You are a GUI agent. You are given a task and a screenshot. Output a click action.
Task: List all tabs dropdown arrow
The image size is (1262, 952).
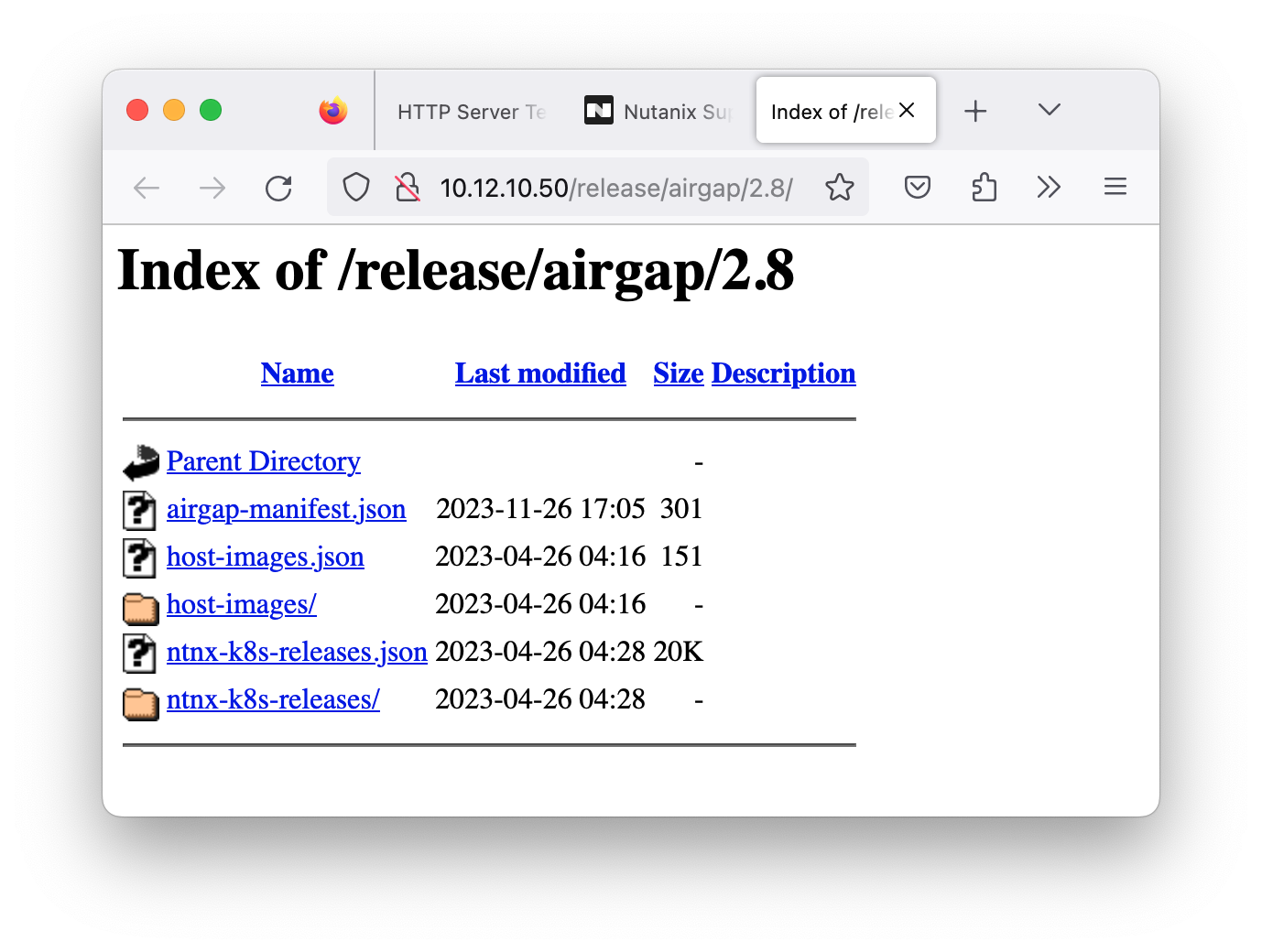point(1050,110)
